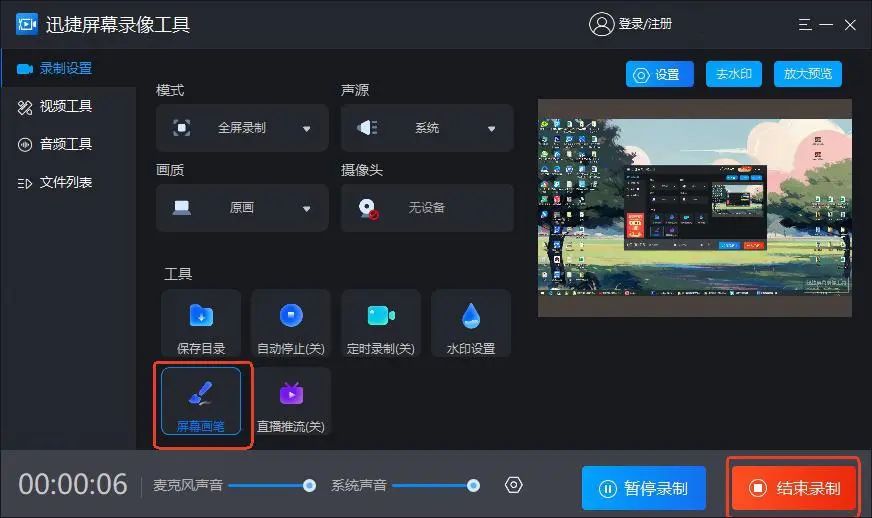Viewport: 872px width, 518px height.
Task: Open the hamburger menu icon in title bar
Action: 805,24
